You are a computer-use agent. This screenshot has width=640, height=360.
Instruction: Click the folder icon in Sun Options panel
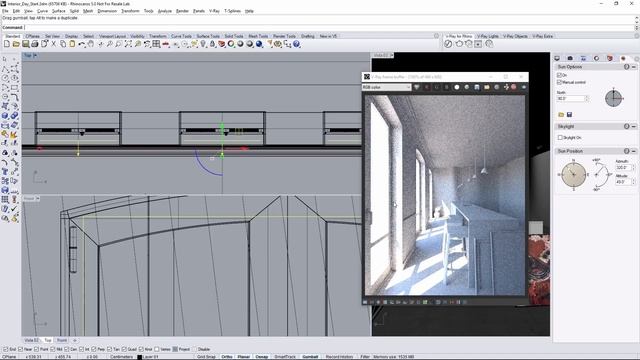coord(561,115)
